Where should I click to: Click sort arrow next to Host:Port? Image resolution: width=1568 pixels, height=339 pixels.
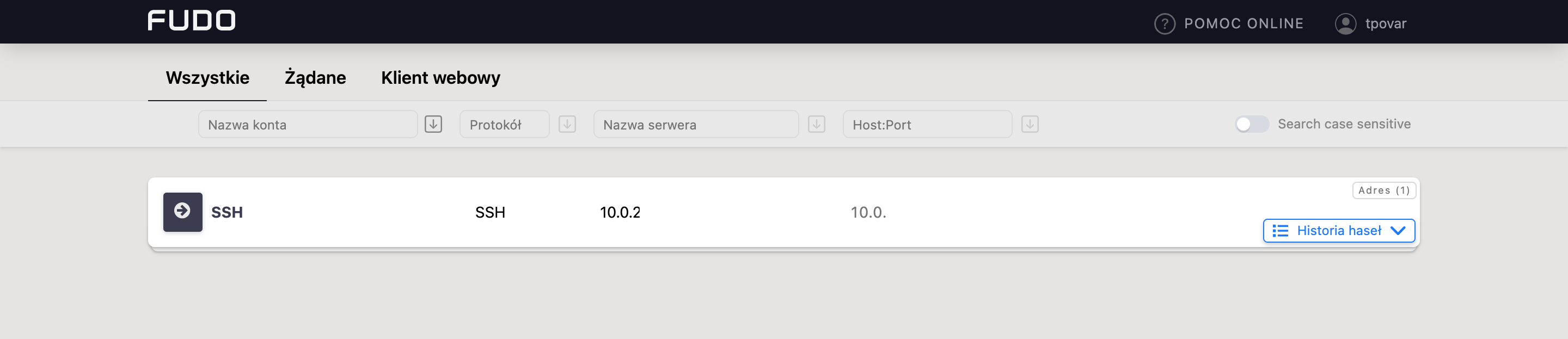[x=1030, y=124]
